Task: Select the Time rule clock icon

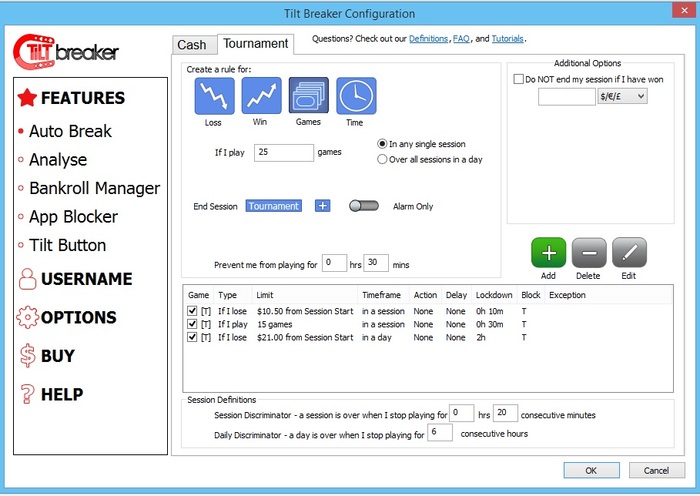Action: click(x=356, y=96)
